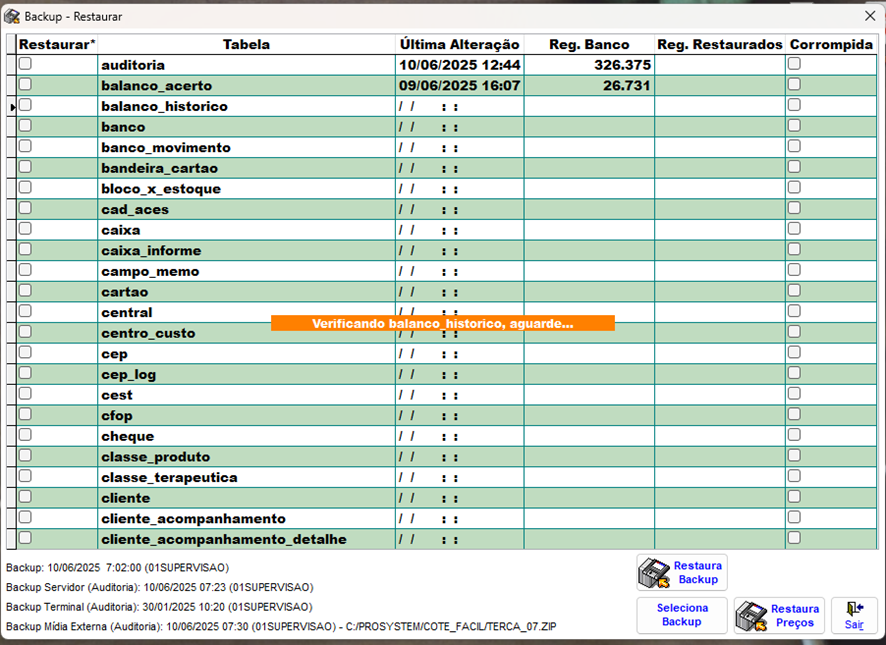
Task: Select the campo_memo table name
Action: click(x=150, y=271)
